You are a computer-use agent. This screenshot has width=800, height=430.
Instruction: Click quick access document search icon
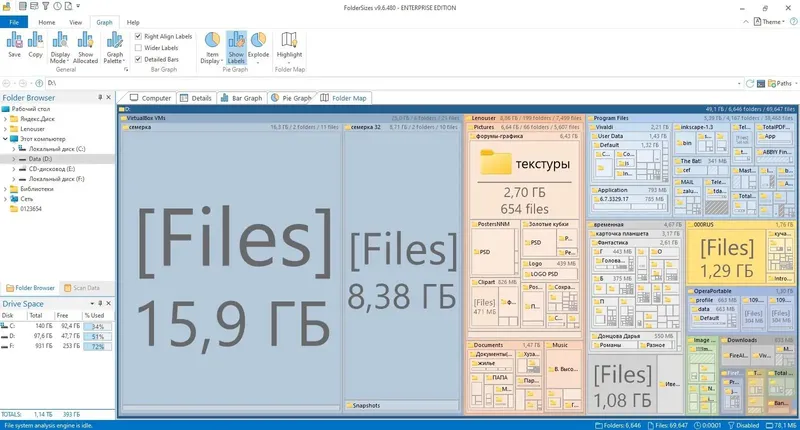tap(68, 6)
